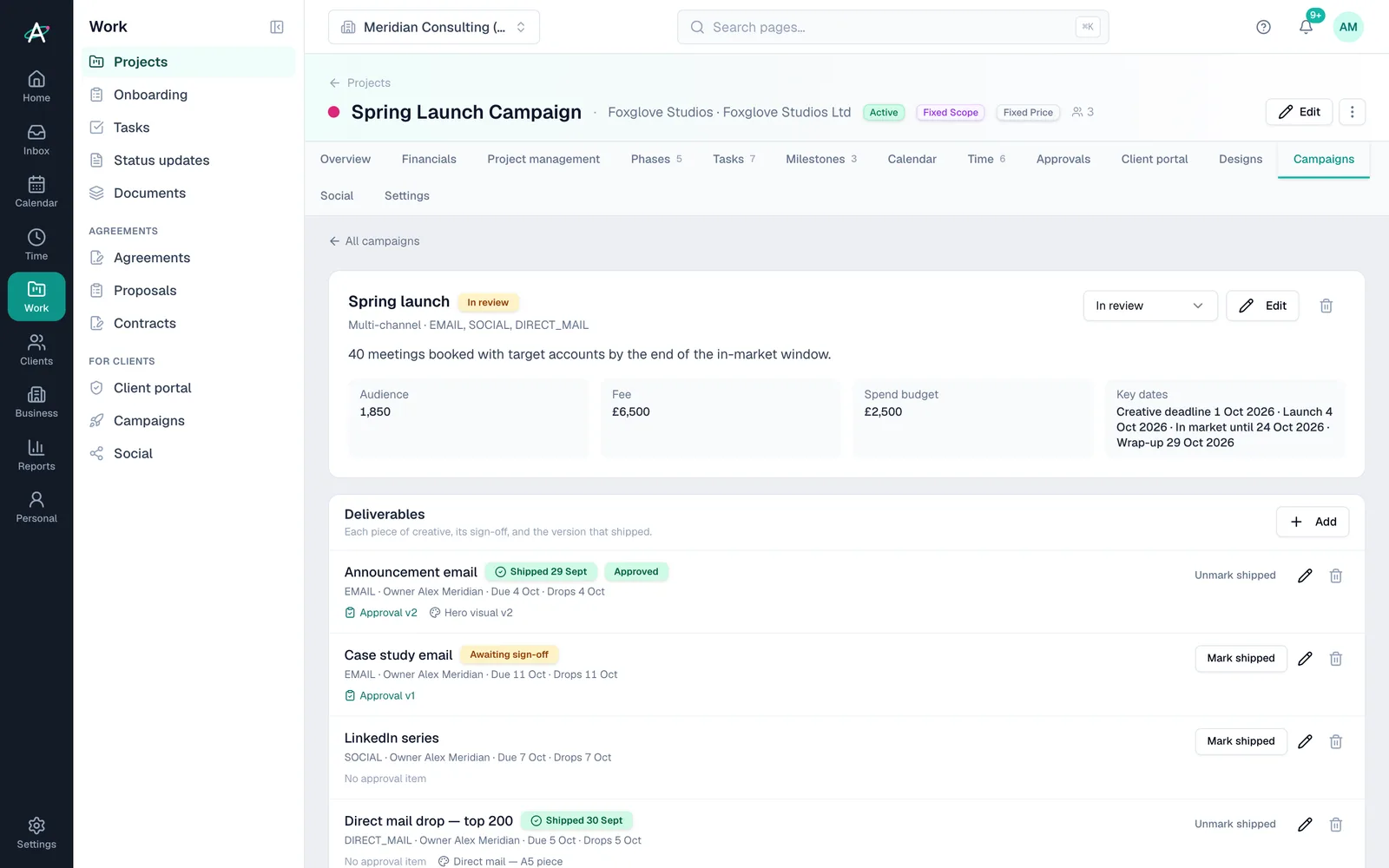Screen dimensions: 1389x868
Task: Open the Phases tab
Action: pyautogui.click(x=656, y=159)
